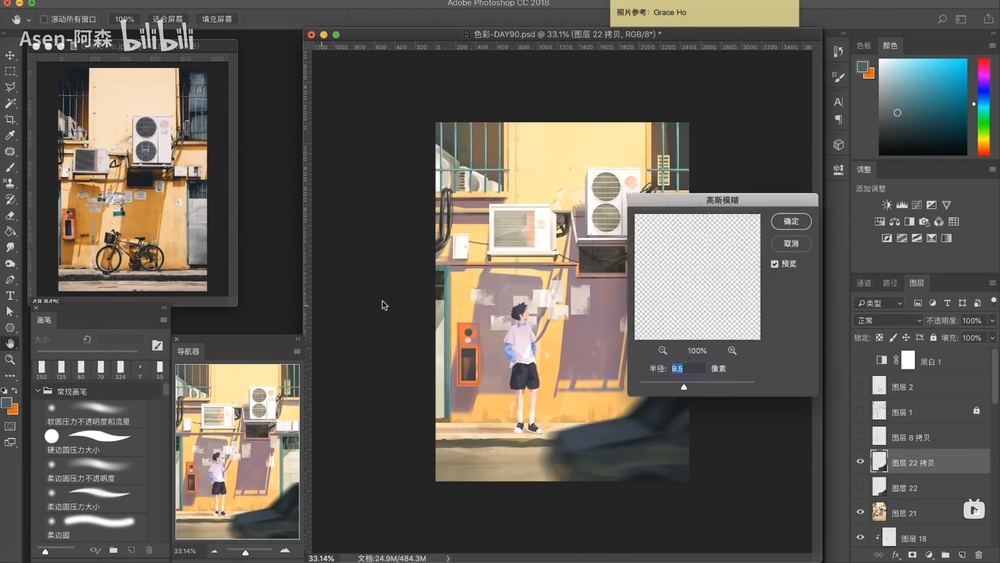Add a Brightness/Contrast adjustment sun icon
Viewport: 1000px width, 563px height.
[886, 205]
